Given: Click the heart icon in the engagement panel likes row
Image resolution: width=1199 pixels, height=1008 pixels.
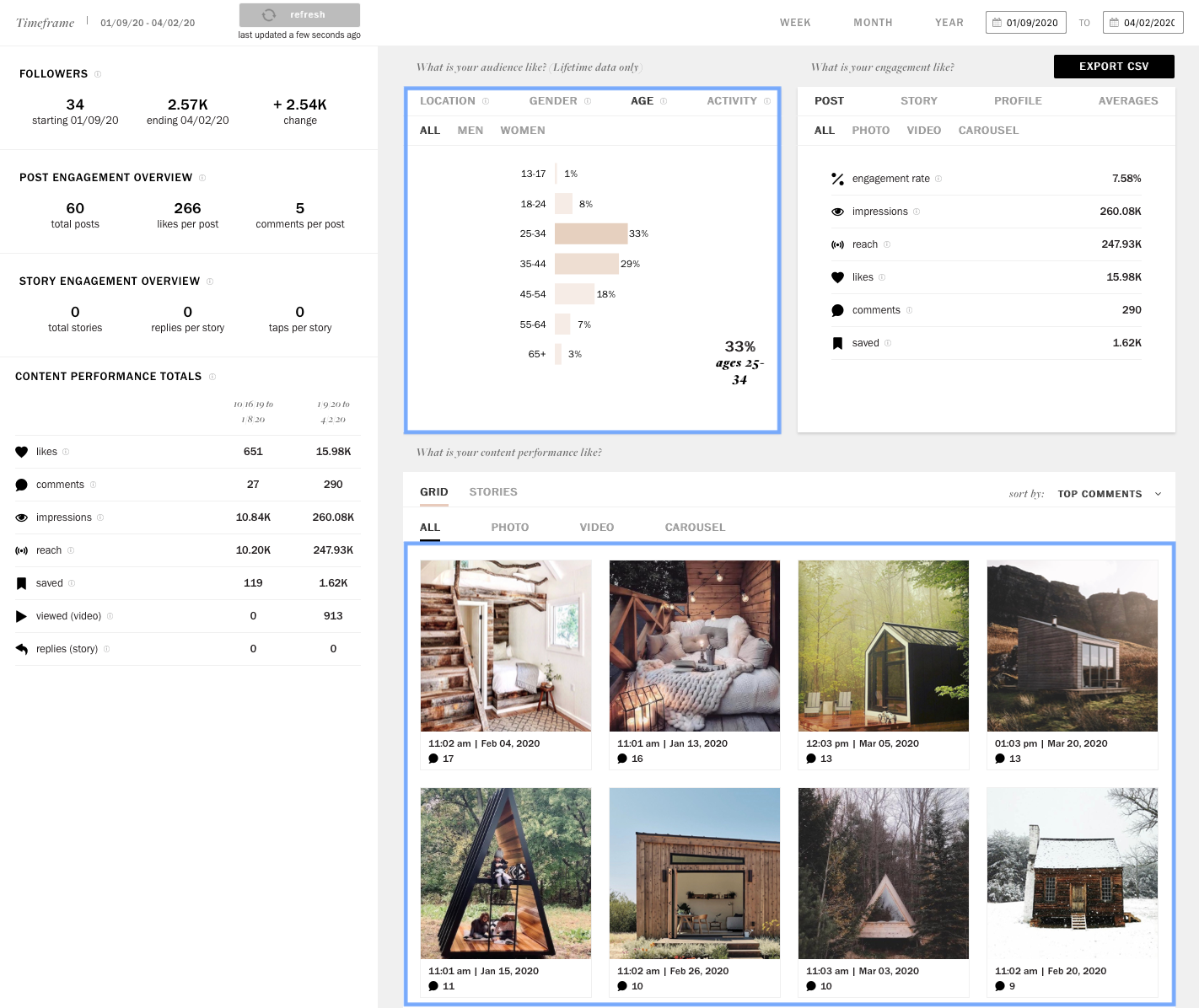Looking at the screenshot, I should pyautogui.click(x=837, y=277).
